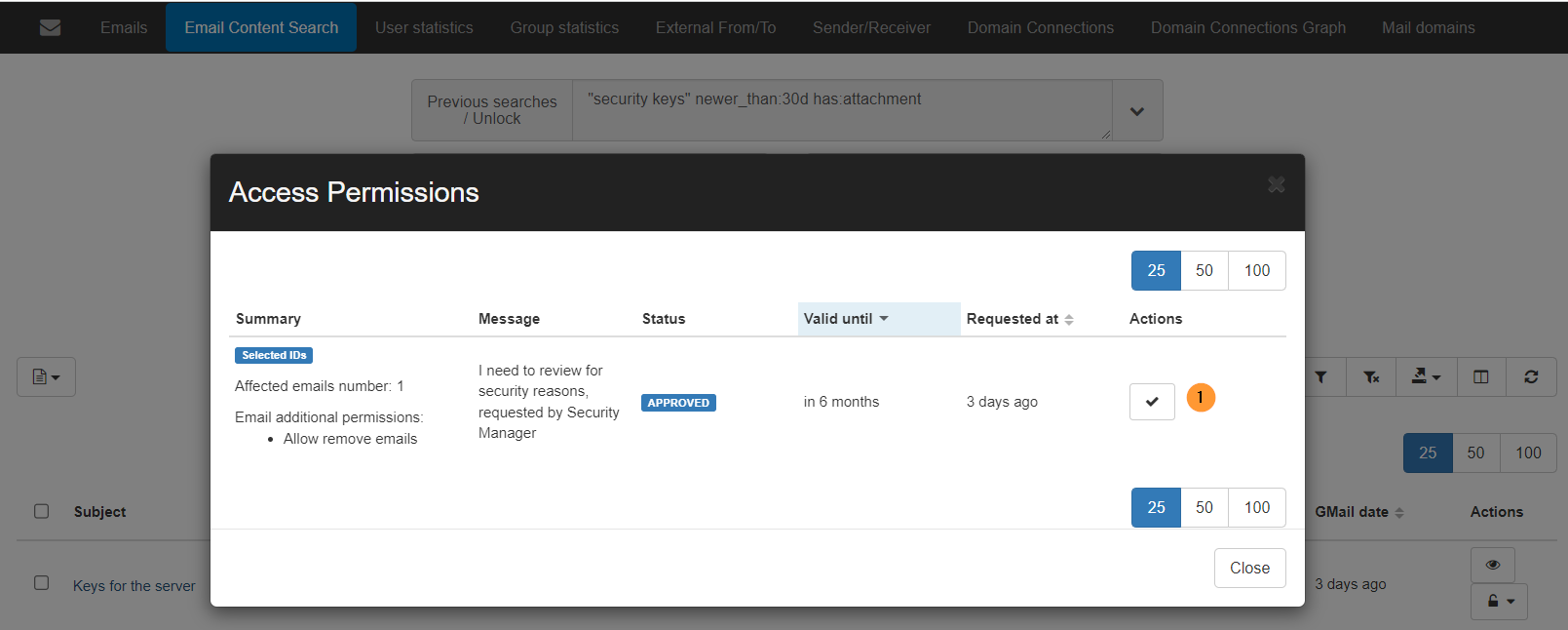Switch to User statistics tab

pos(424,27)
